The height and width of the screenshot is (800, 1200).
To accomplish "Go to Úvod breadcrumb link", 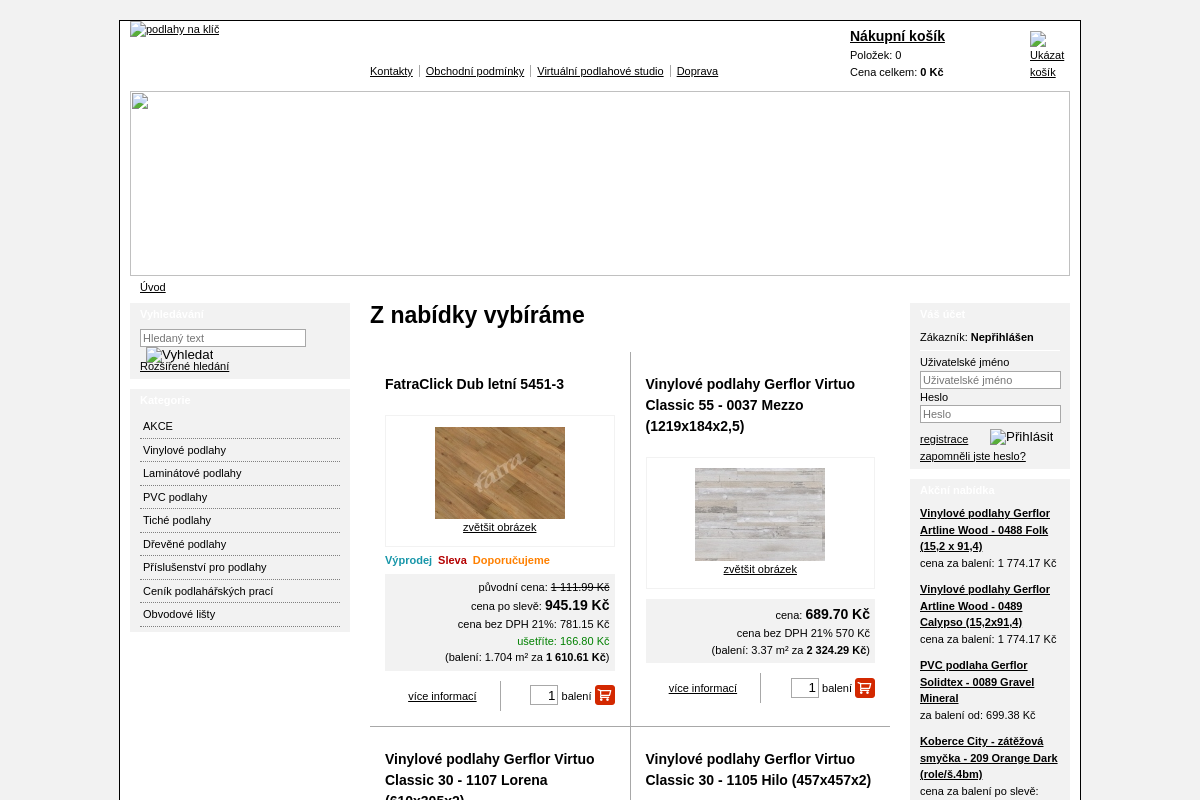I will (153, 287).
